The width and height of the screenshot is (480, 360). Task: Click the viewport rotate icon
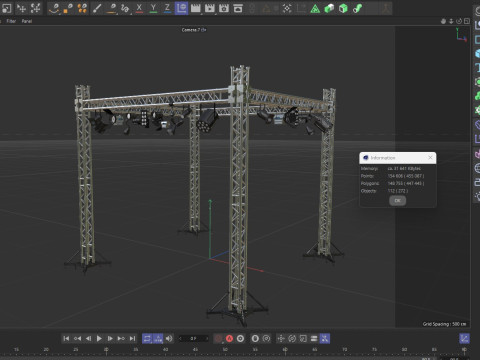pyautogui.click(x=459, y=21)
